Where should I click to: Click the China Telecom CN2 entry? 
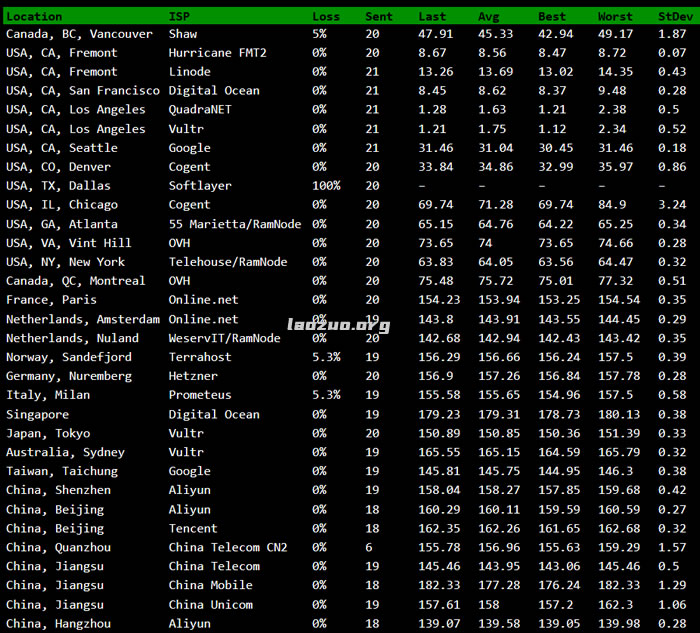227,548
